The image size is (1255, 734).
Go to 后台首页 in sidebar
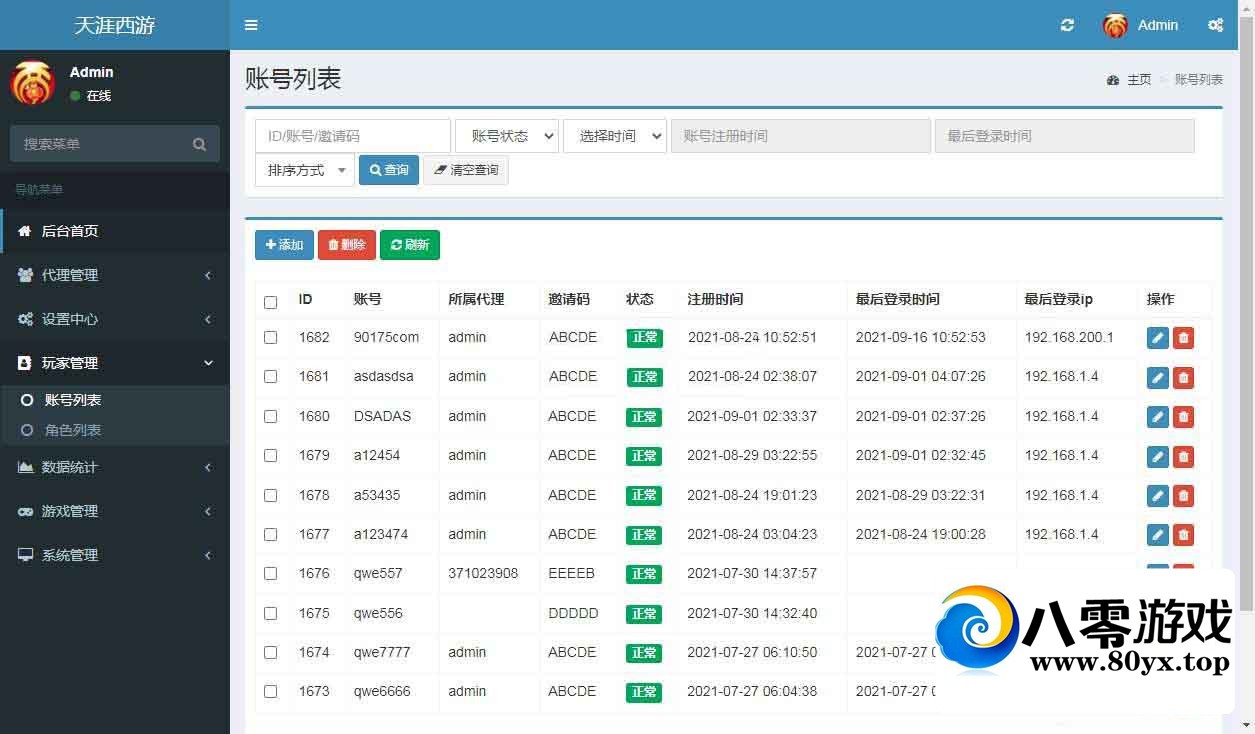[x=115, y=231]
